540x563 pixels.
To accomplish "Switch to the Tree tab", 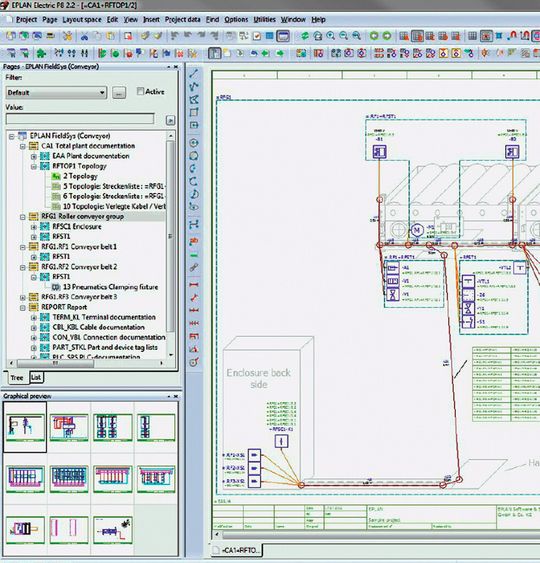I will pos(17,377).
